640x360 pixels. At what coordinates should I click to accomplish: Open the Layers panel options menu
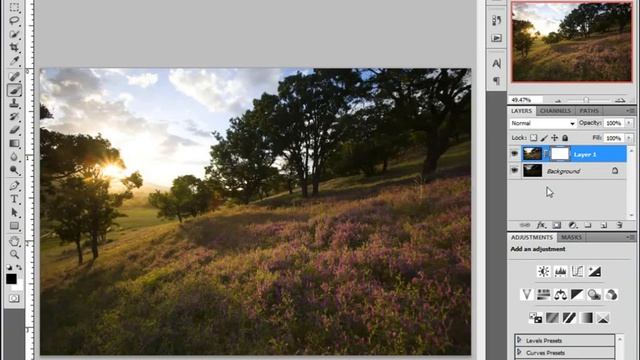630,111
